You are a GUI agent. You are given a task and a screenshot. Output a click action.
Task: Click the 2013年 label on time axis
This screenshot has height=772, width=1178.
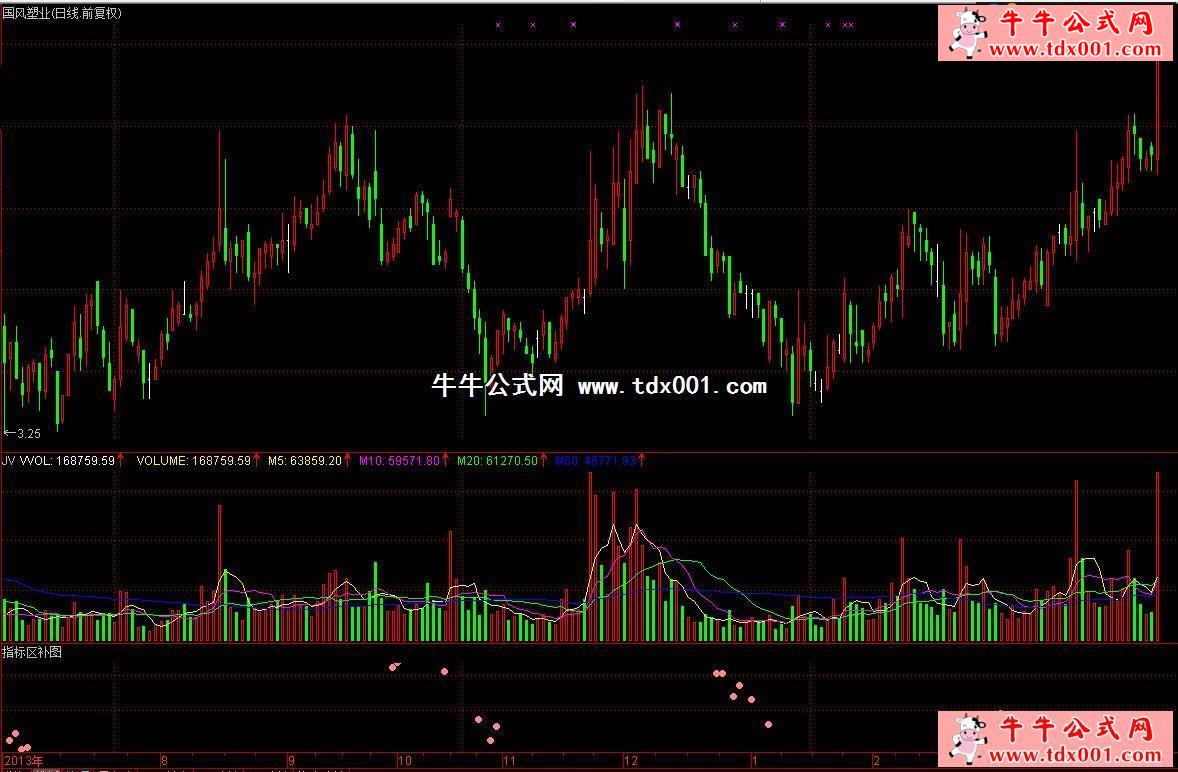24,761
